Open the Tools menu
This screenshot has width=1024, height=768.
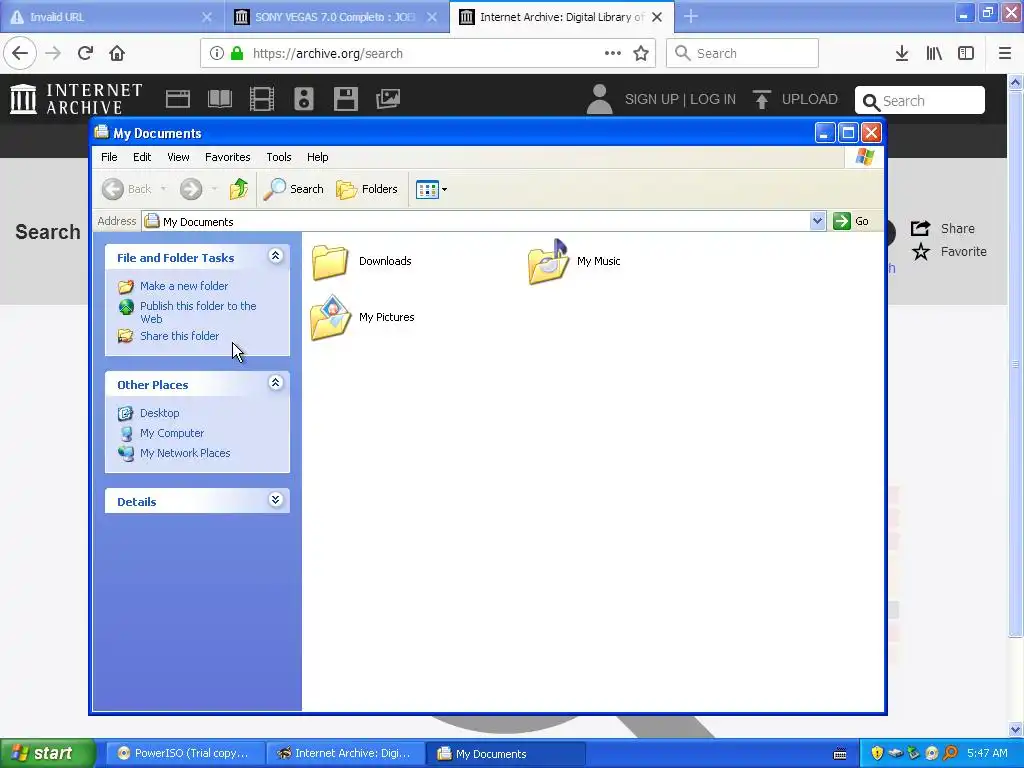[x=278, y=157]
